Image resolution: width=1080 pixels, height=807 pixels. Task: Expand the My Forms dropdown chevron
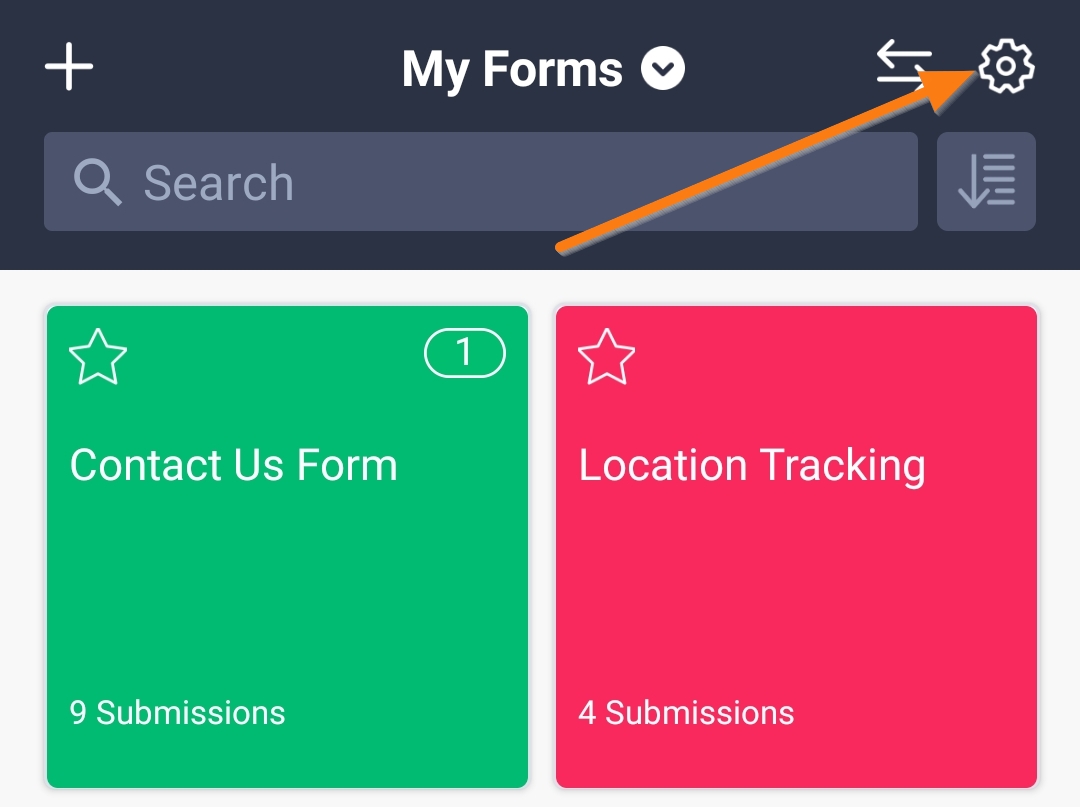point(662,70)
